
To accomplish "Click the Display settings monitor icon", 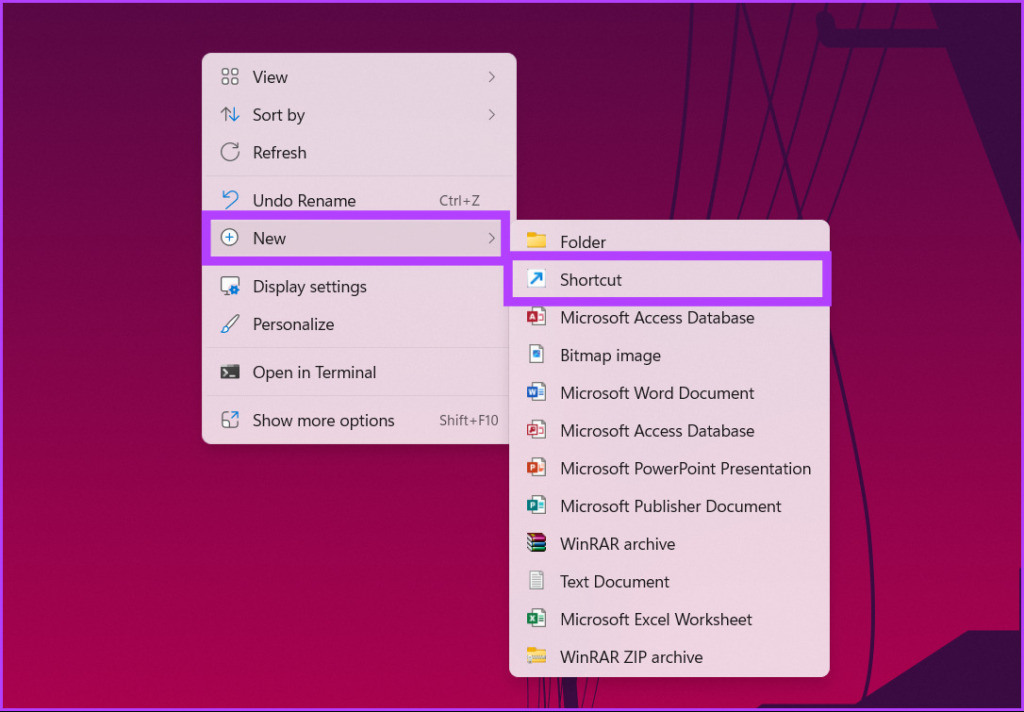I will pos(230,286).
